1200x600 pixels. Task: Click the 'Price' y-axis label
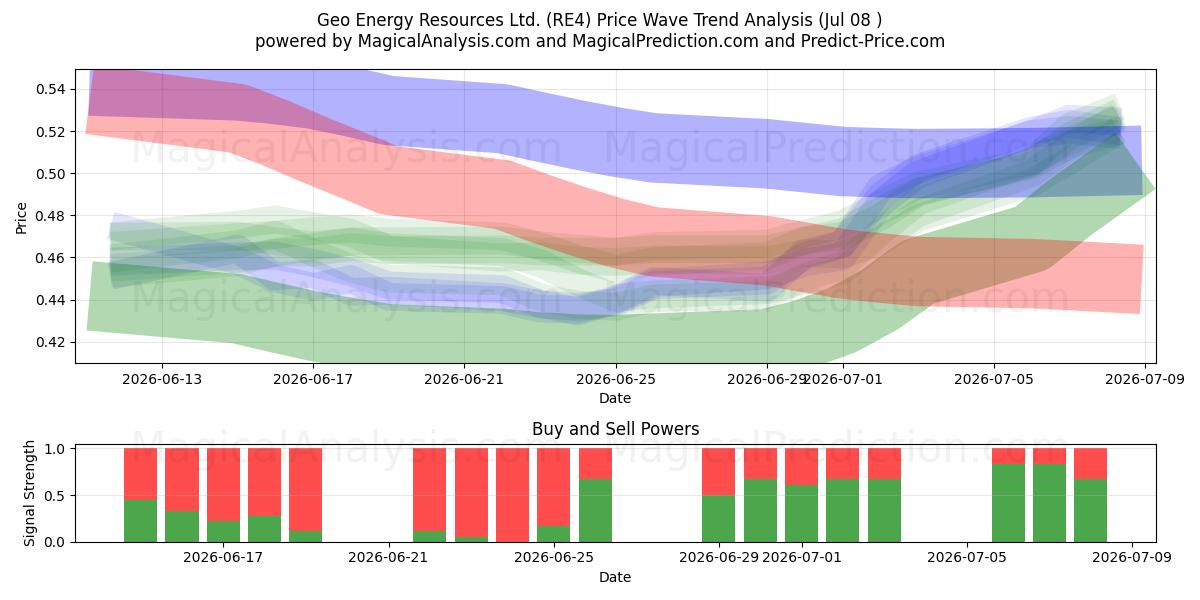[23, 216]
